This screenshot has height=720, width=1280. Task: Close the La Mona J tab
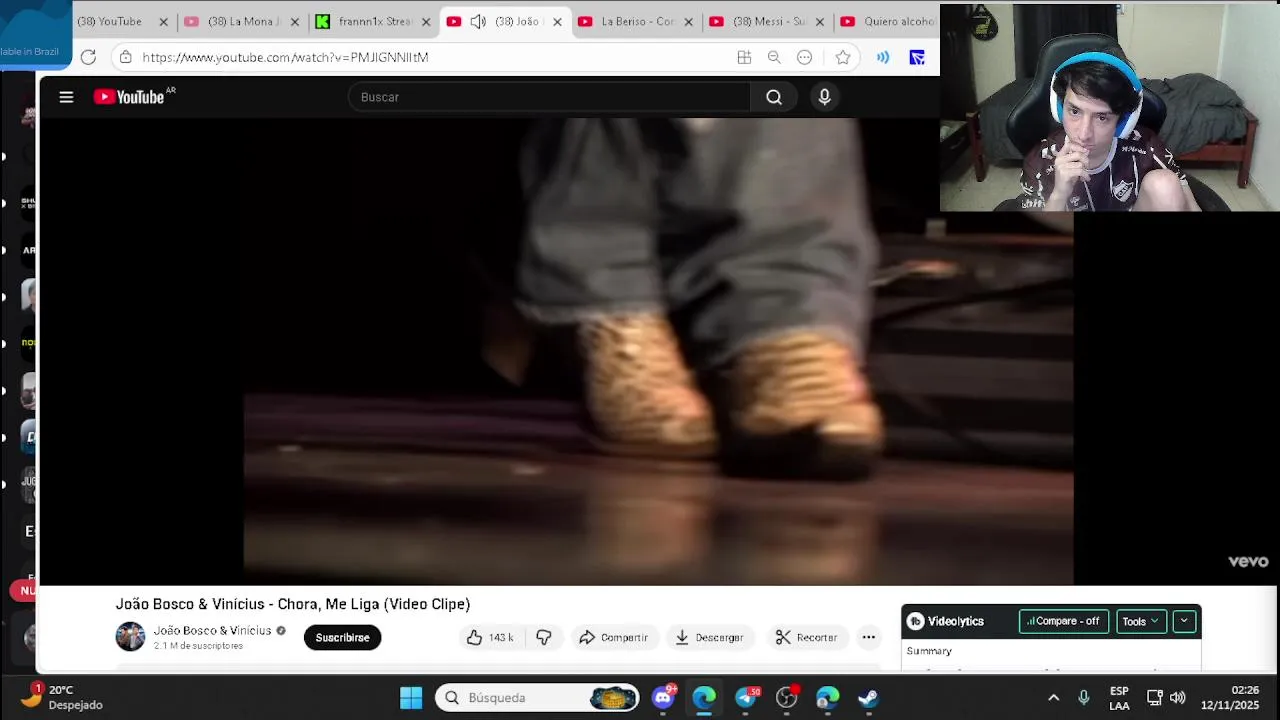295,21
